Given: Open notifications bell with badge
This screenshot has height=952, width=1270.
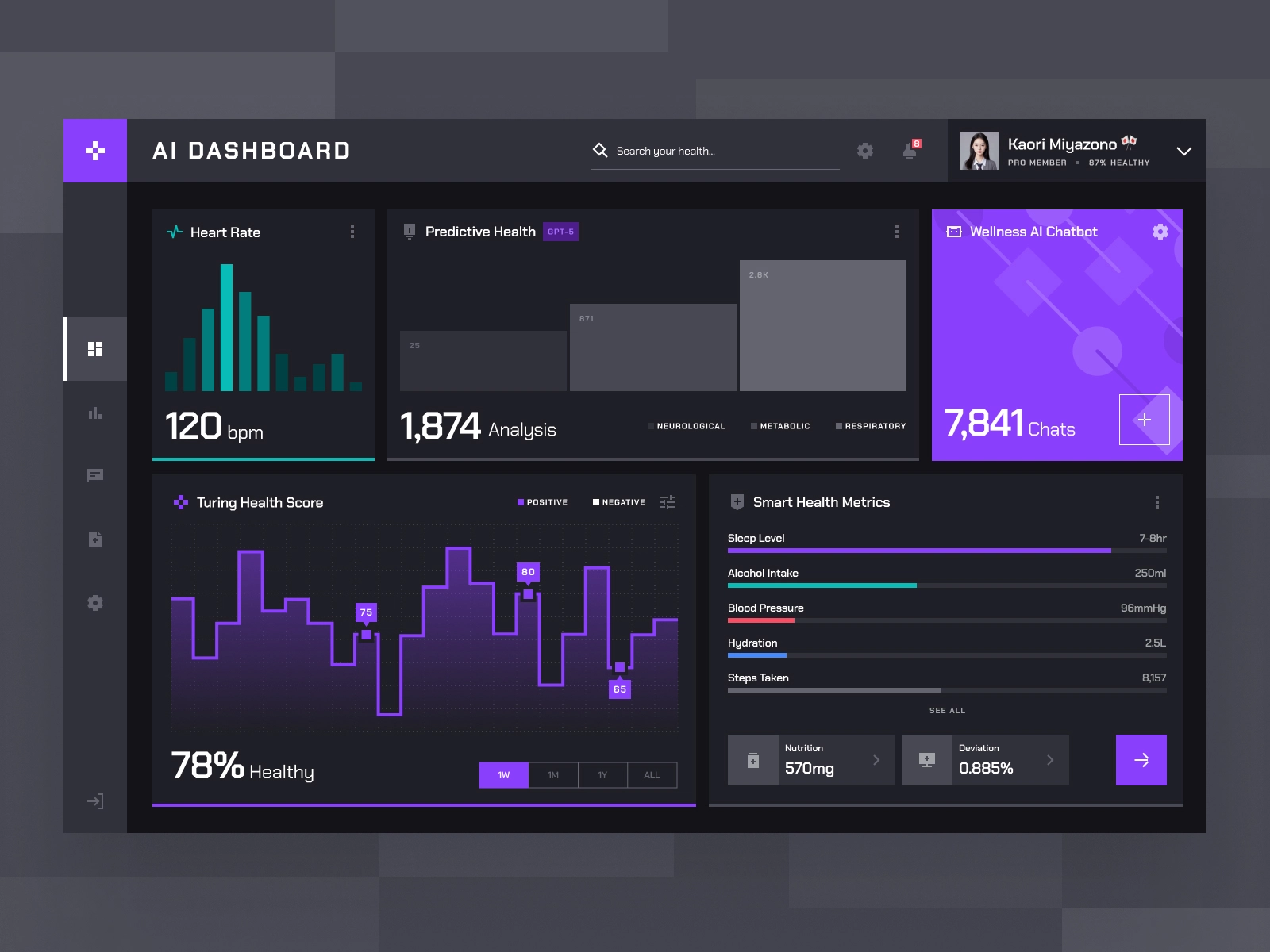Looking at the screenshot, I should point(911,150).
